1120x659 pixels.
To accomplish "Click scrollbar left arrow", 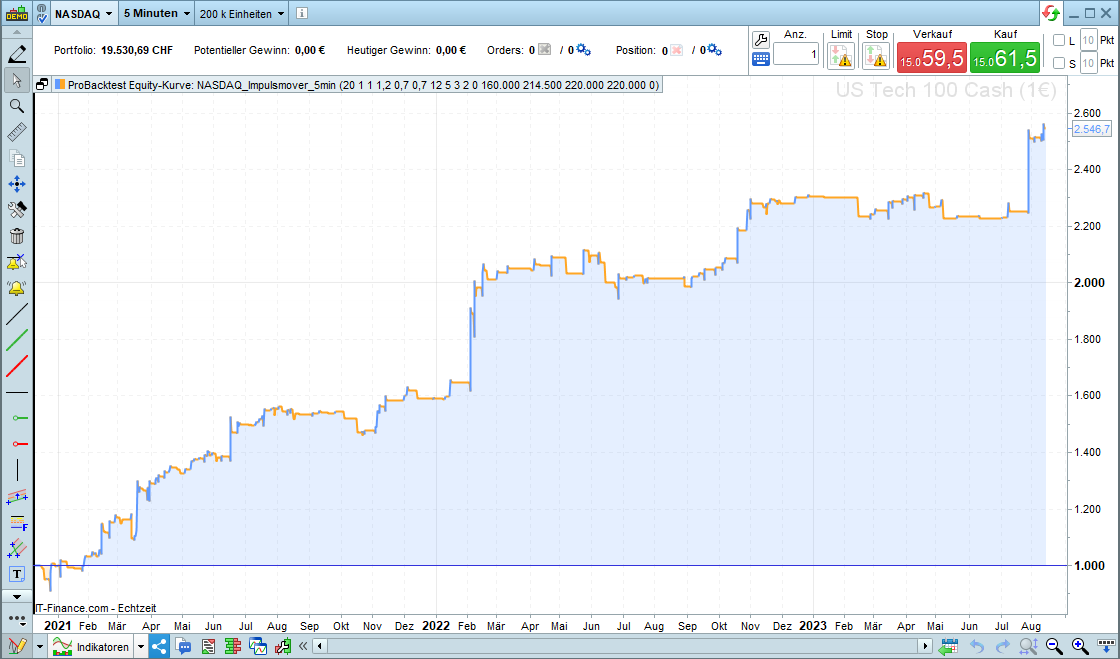I will [x=320, y=647].
